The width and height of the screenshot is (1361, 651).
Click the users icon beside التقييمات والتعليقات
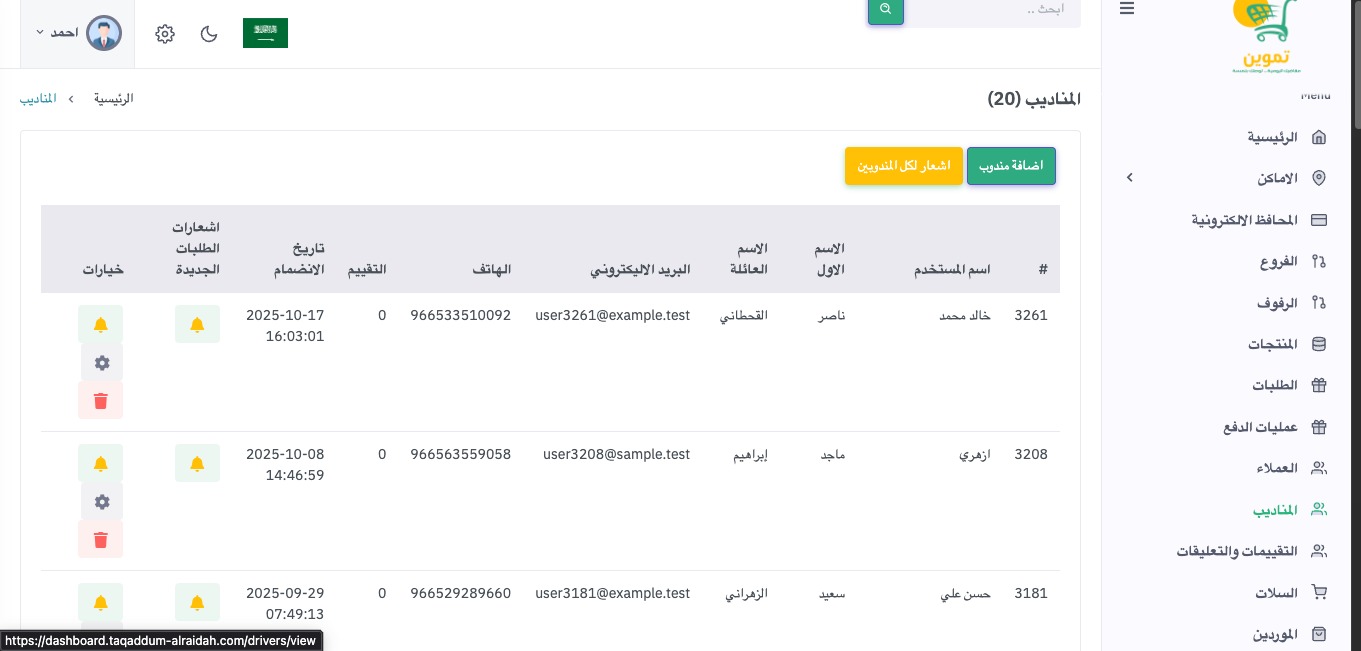pos(1319,551)
